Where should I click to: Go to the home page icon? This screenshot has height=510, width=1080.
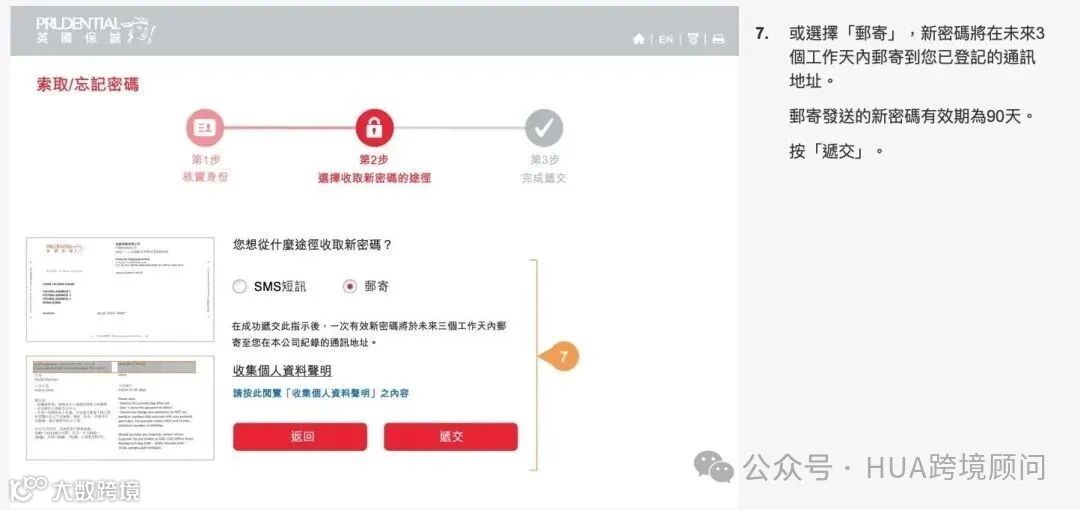pos(638,39)
